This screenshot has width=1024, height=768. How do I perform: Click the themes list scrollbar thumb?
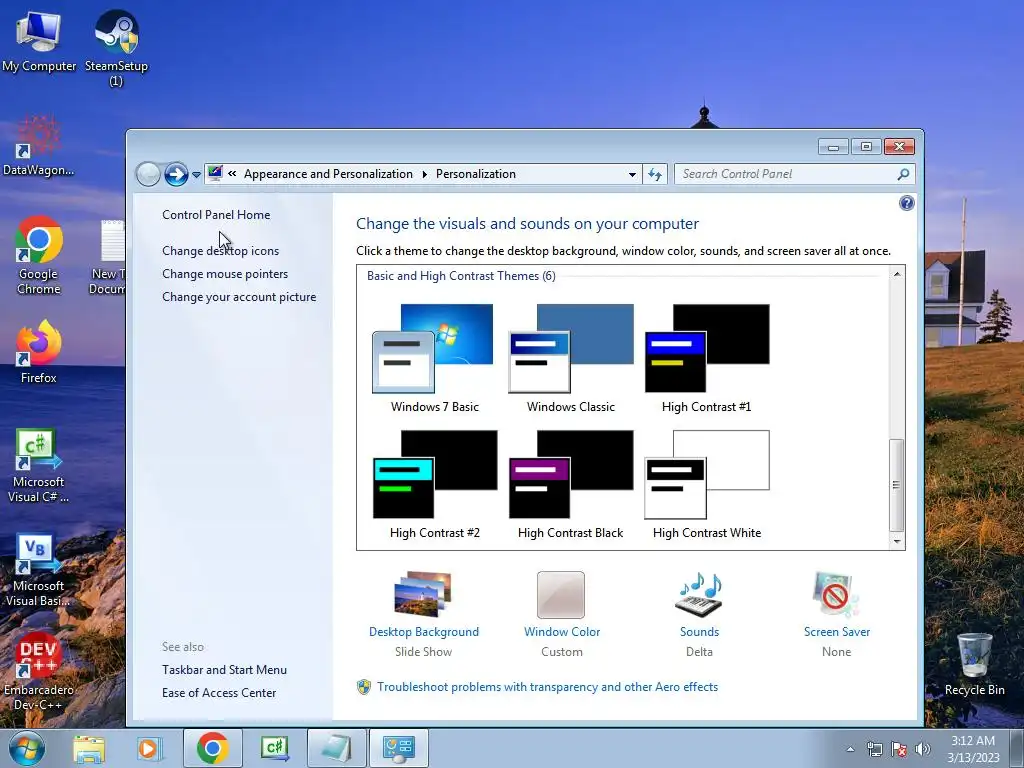click(x=897, y=485)
